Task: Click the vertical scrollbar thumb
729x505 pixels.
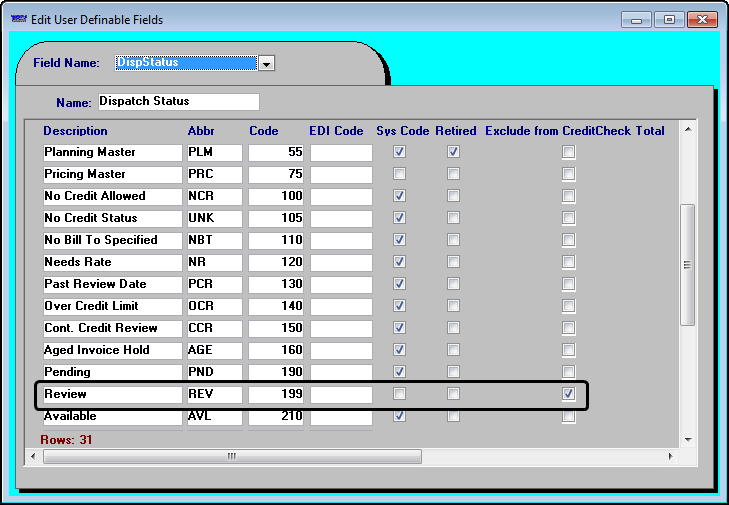Action: pyautogui.click(x=687, y=264)
